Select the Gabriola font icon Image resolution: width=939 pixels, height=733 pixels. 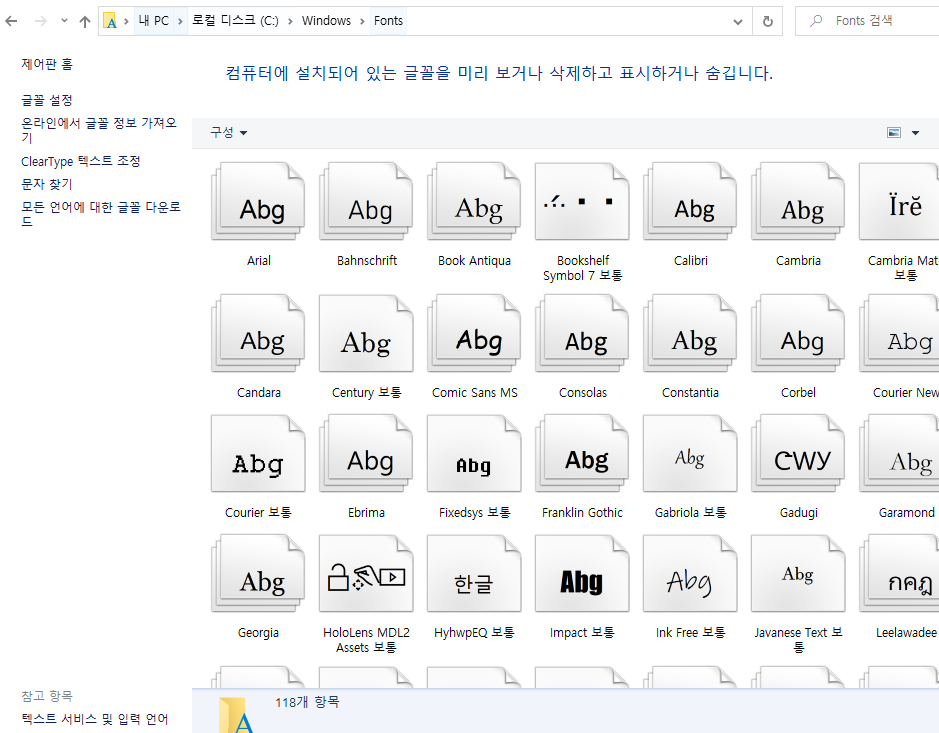pyautogui.click(x=690, y=453)
